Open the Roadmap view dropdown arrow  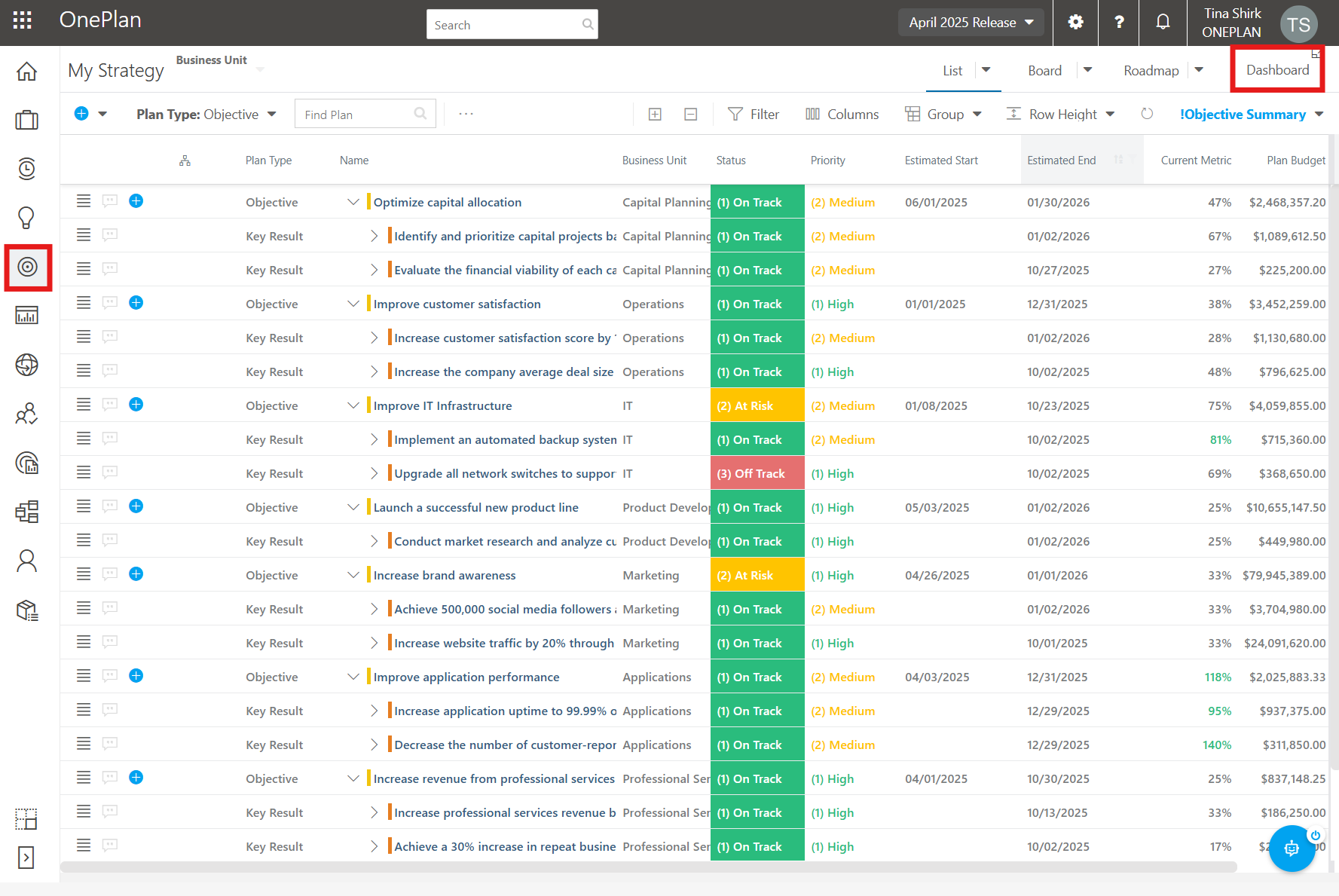point(1199,69)
